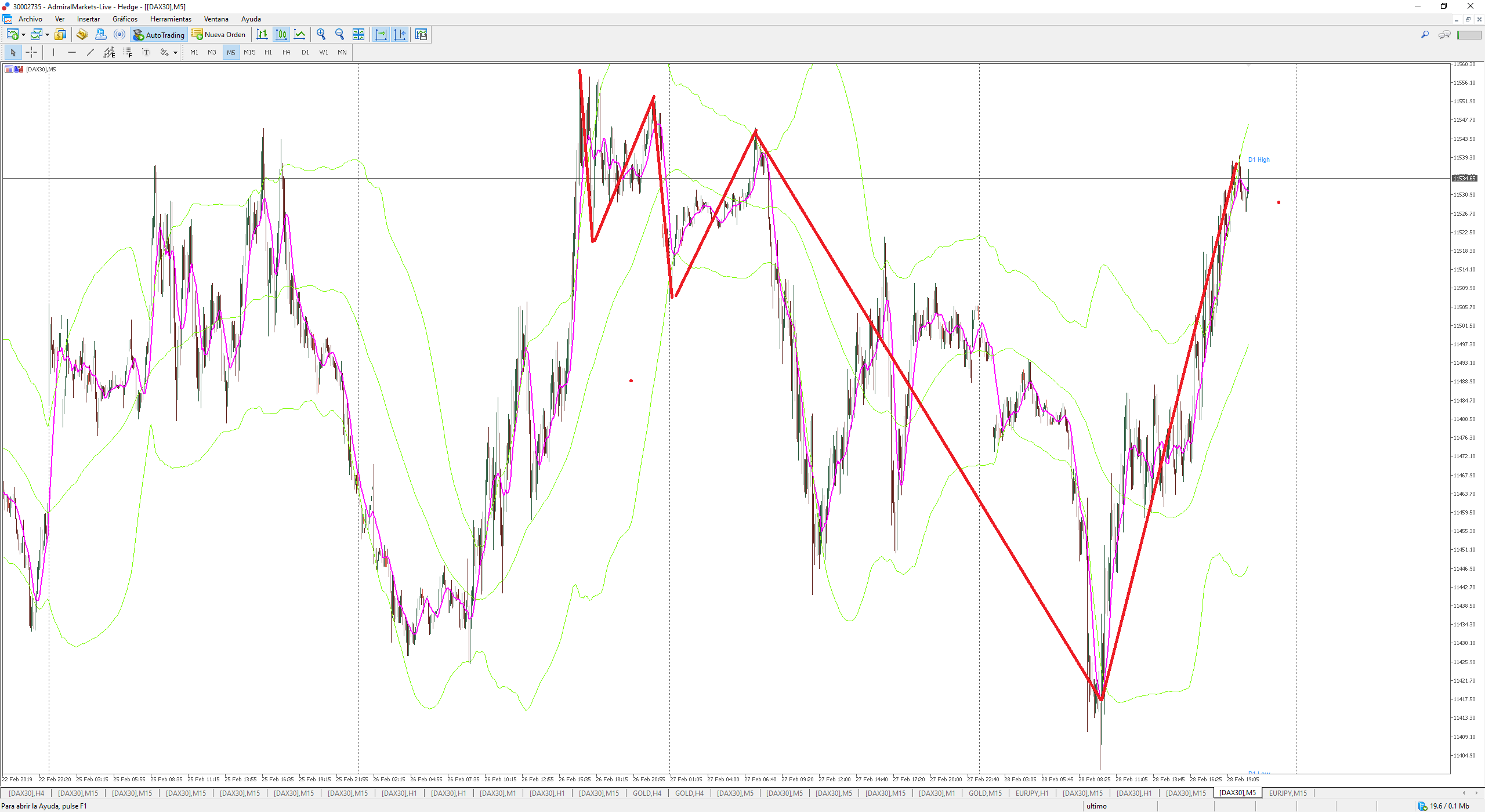Switch timeframe to H1
1485x812 pixels.
coord(268,52)
